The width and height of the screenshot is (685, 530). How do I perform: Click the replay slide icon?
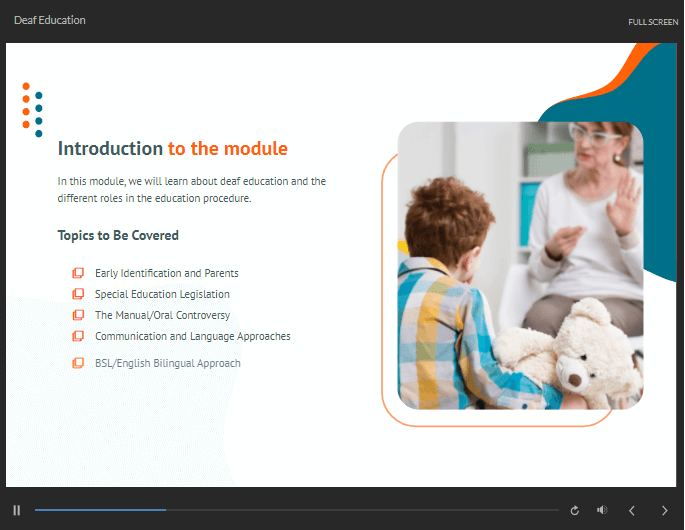coord(574,510)
